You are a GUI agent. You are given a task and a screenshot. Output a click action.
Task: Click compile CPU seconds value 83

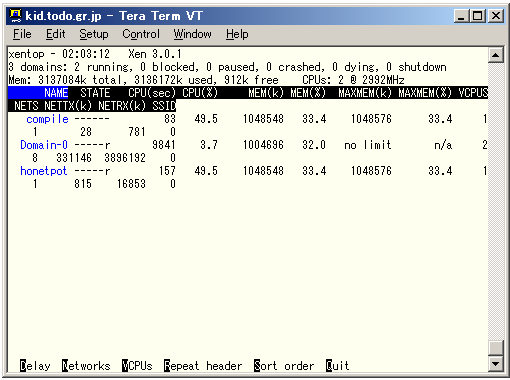(170, 119)
